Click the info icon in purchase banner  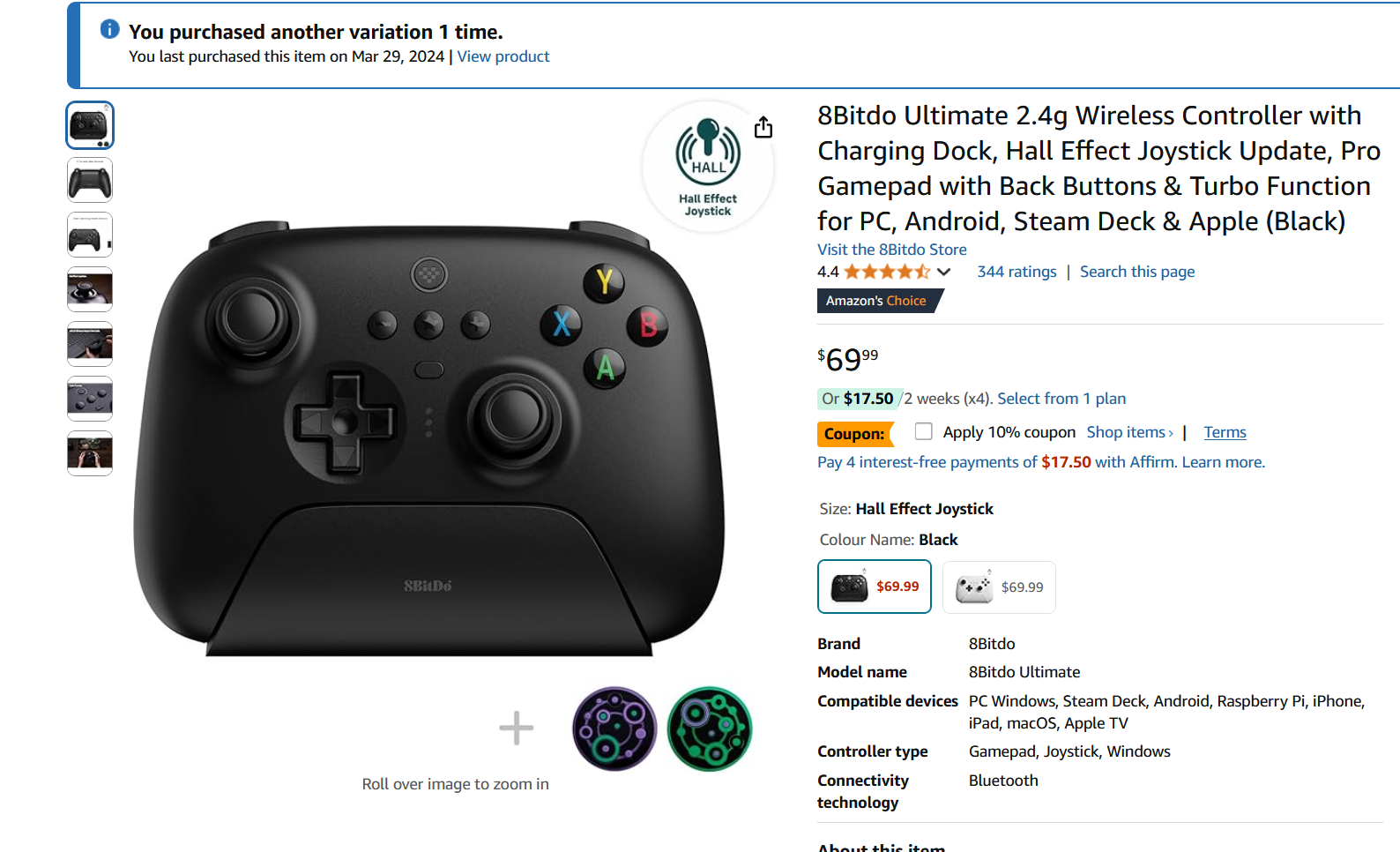109,29
